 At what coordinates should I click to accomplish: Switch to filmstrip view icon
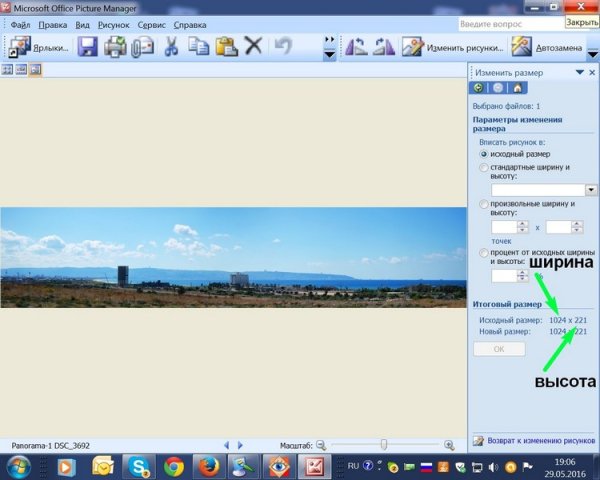21,69
